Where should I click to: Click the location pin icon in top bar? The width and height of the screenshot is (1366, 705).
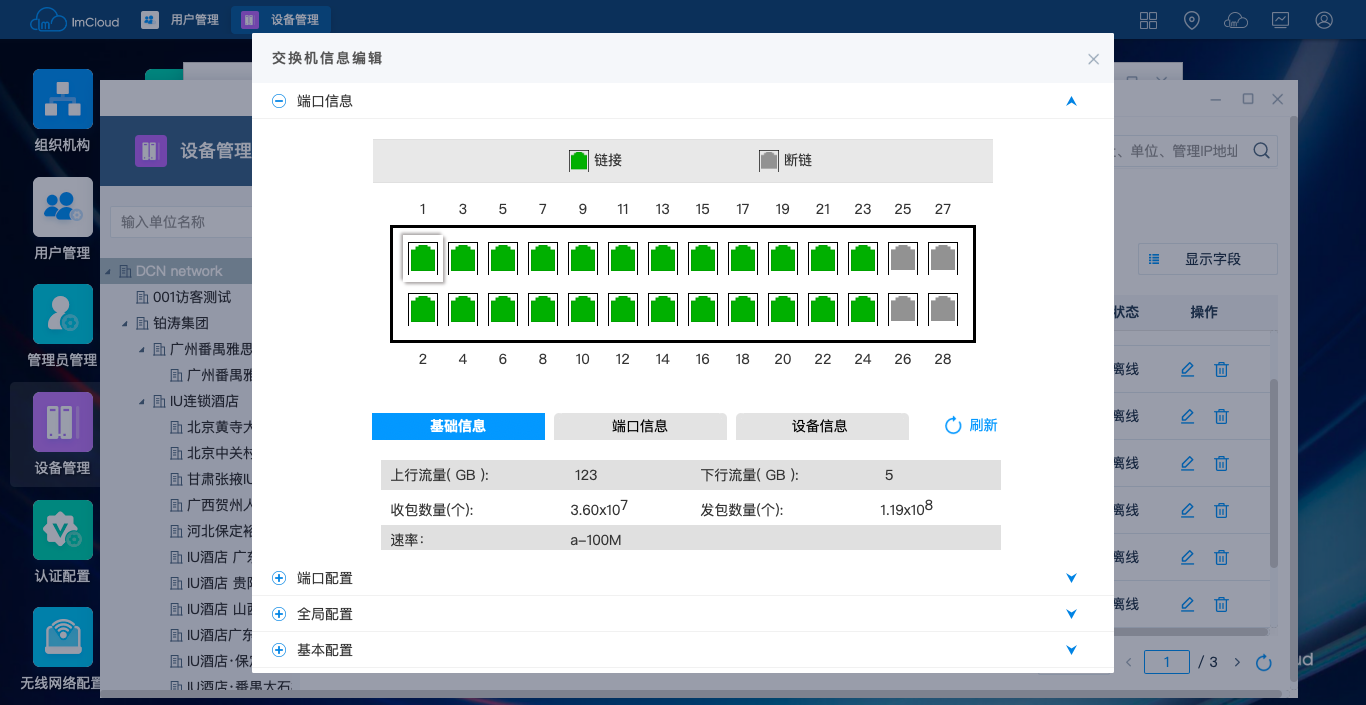(x=1191, y=20)
